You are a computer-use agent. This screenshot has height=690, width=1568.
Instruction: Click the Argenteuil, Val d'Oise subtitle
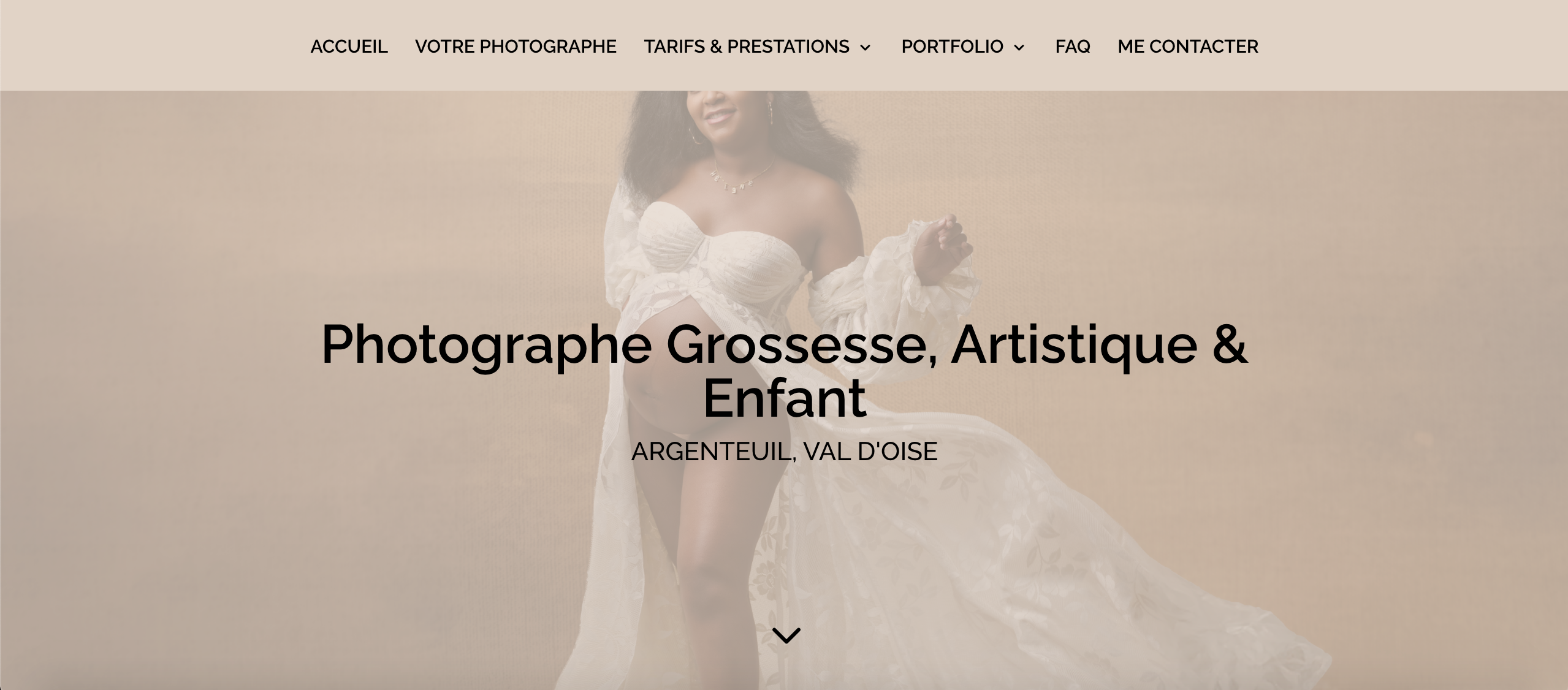tap(784, 452)
